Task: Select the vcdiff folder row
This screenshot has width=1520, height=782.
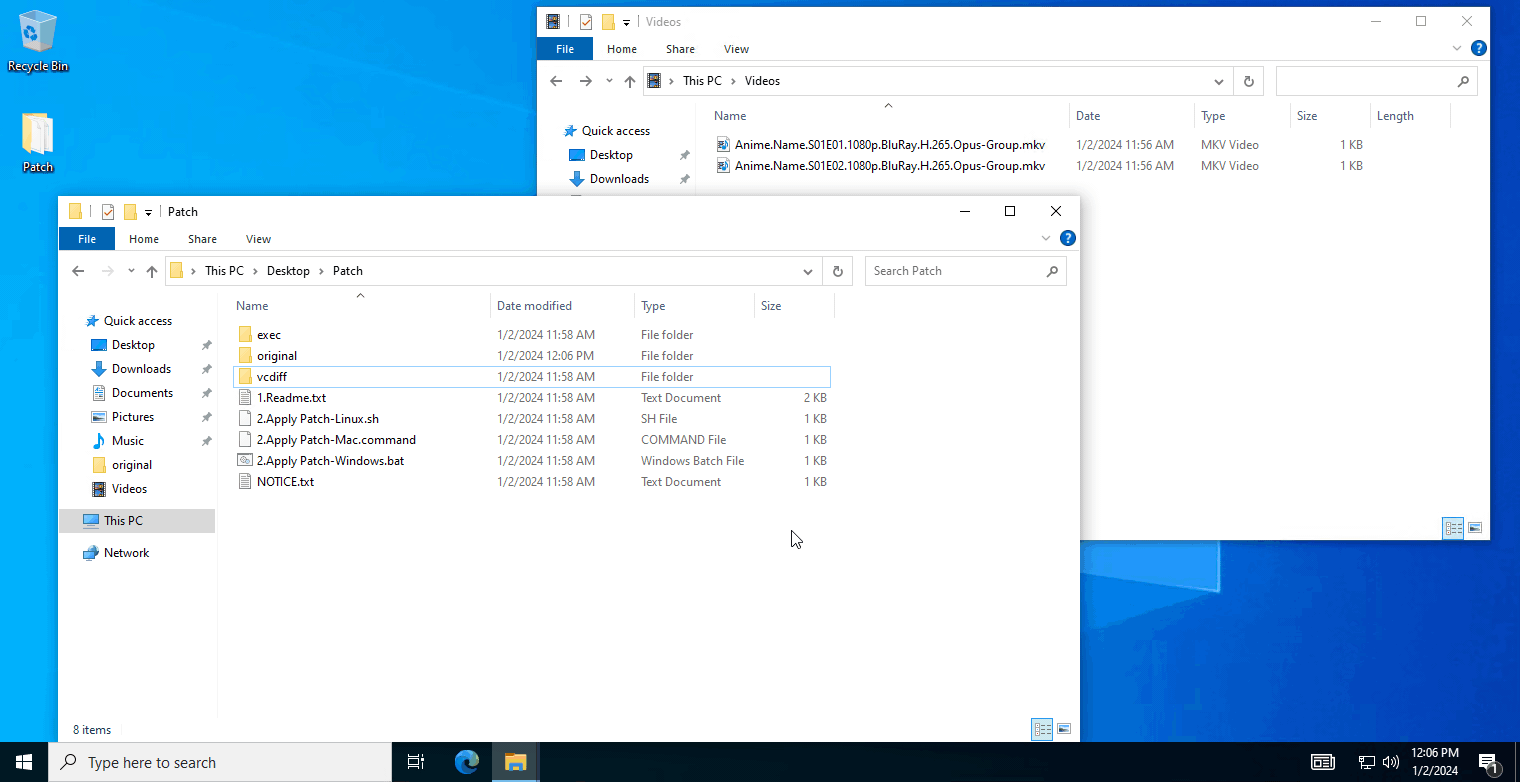Action: click(x=532, y=377)
